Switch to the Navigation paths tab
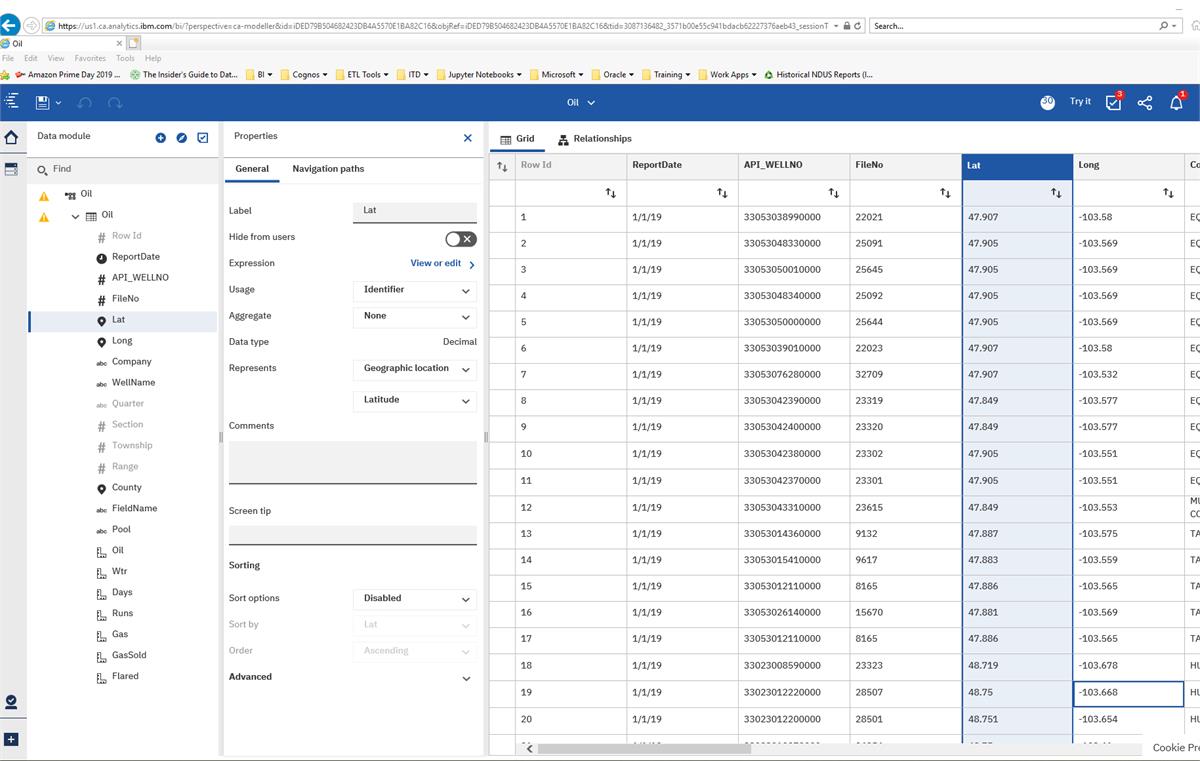Image resolution: width=1200 pixels, height=761 pixels. (x=328, y=169)
